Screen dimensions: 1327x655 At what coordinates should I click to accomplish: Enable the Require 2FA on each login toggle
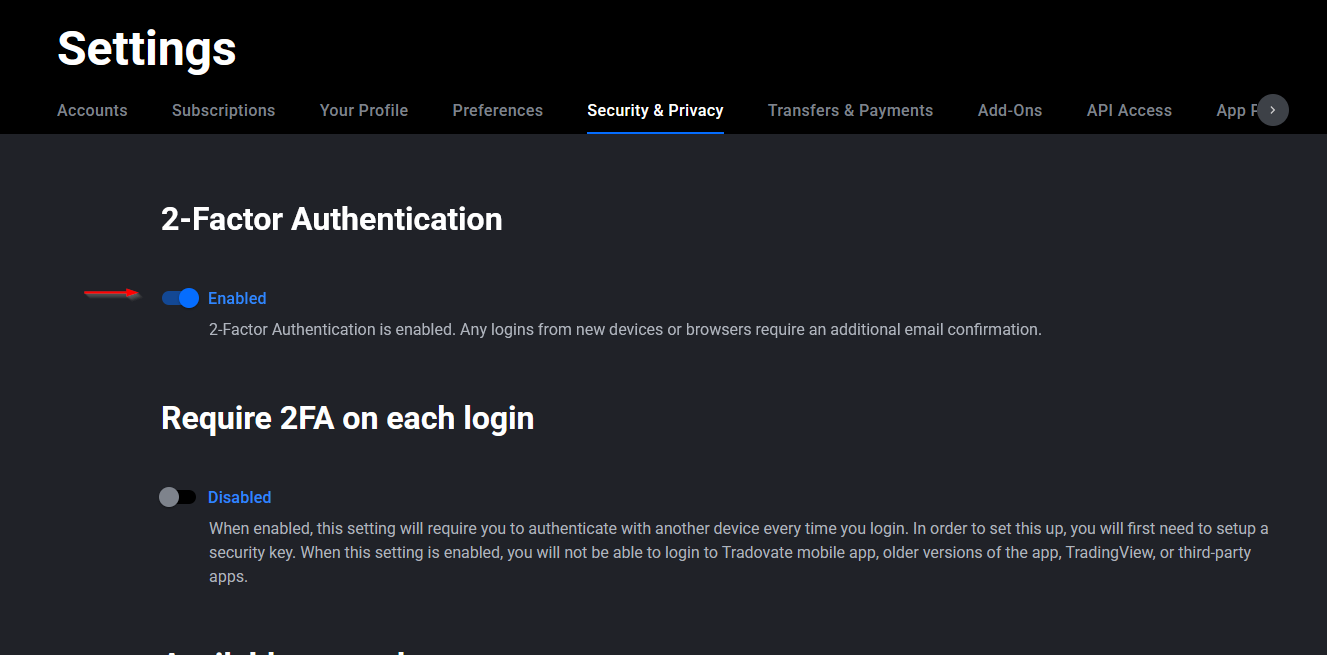click(x=178, y=497)
